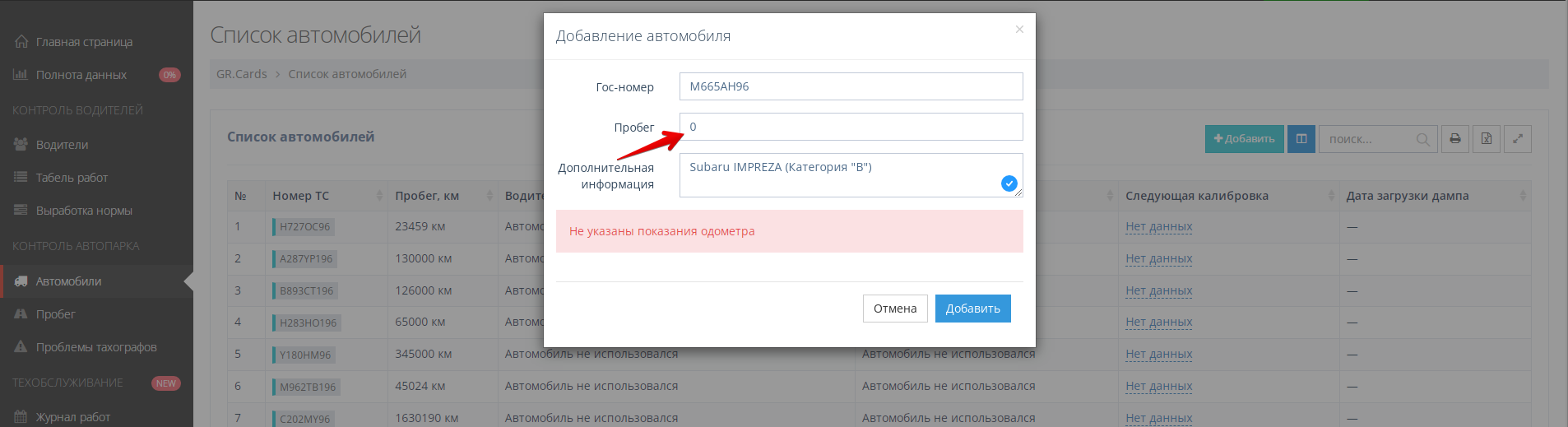Close the Добавление автомобиля dialog with X
This screenshot has height=427, width=1568.
(x=1019, y=30)
